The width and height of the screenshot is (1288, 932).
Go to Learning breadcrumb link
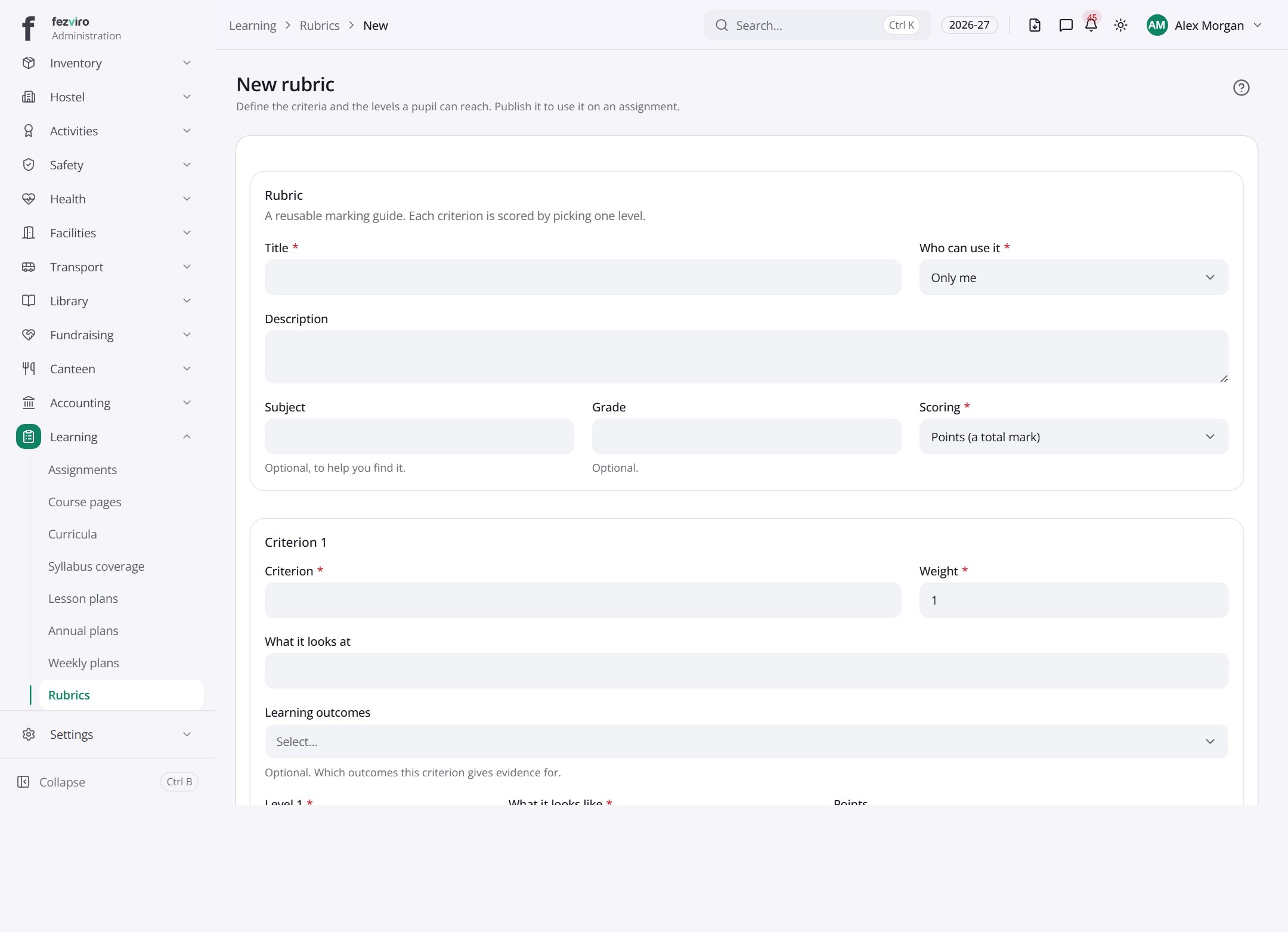pos(252,26)
